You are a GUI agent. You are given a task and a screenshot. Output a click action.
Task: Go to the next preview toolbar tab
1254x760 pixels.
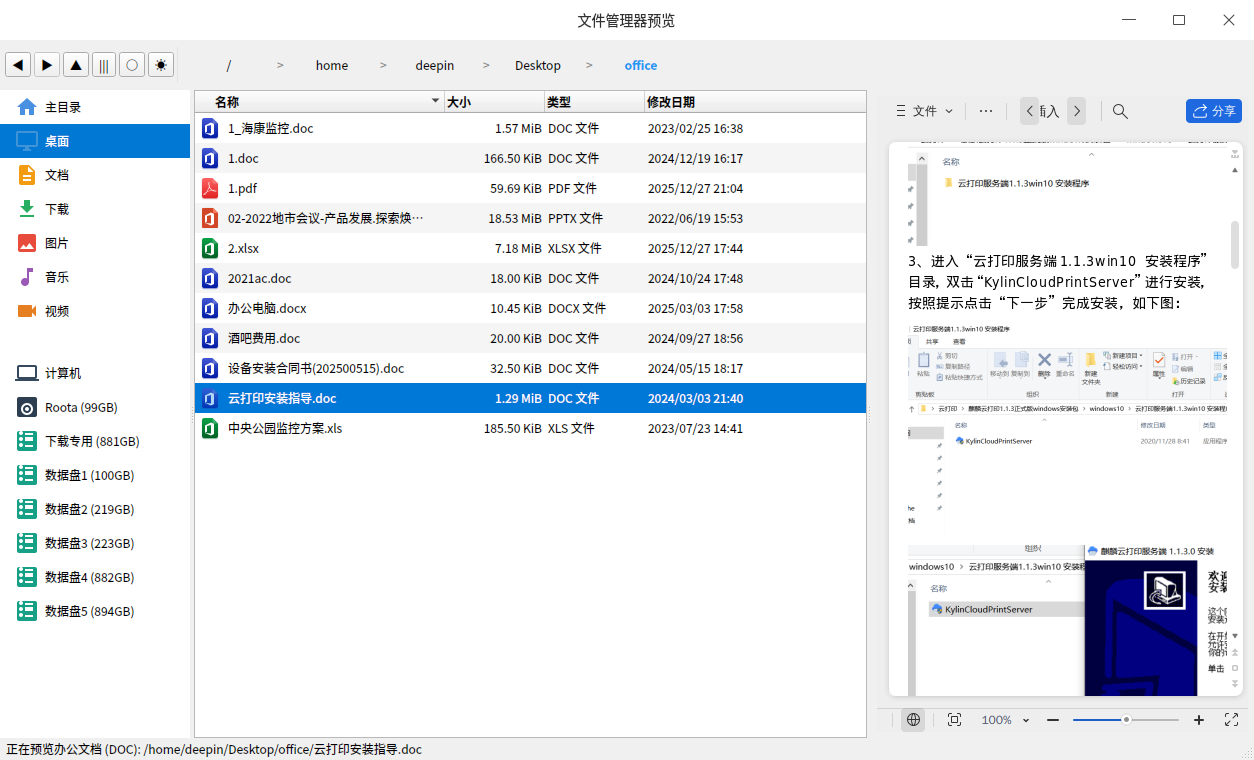point(1076,111)
